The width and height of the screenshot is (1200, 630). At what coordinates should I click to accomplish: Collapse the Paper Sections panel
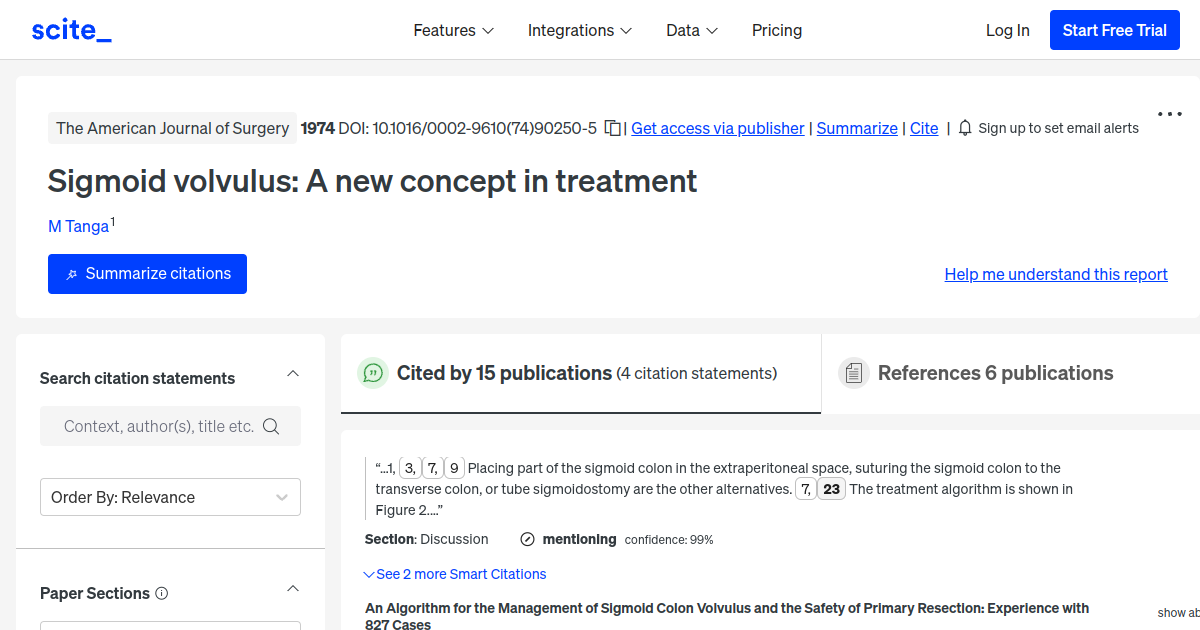pos(292,588)
